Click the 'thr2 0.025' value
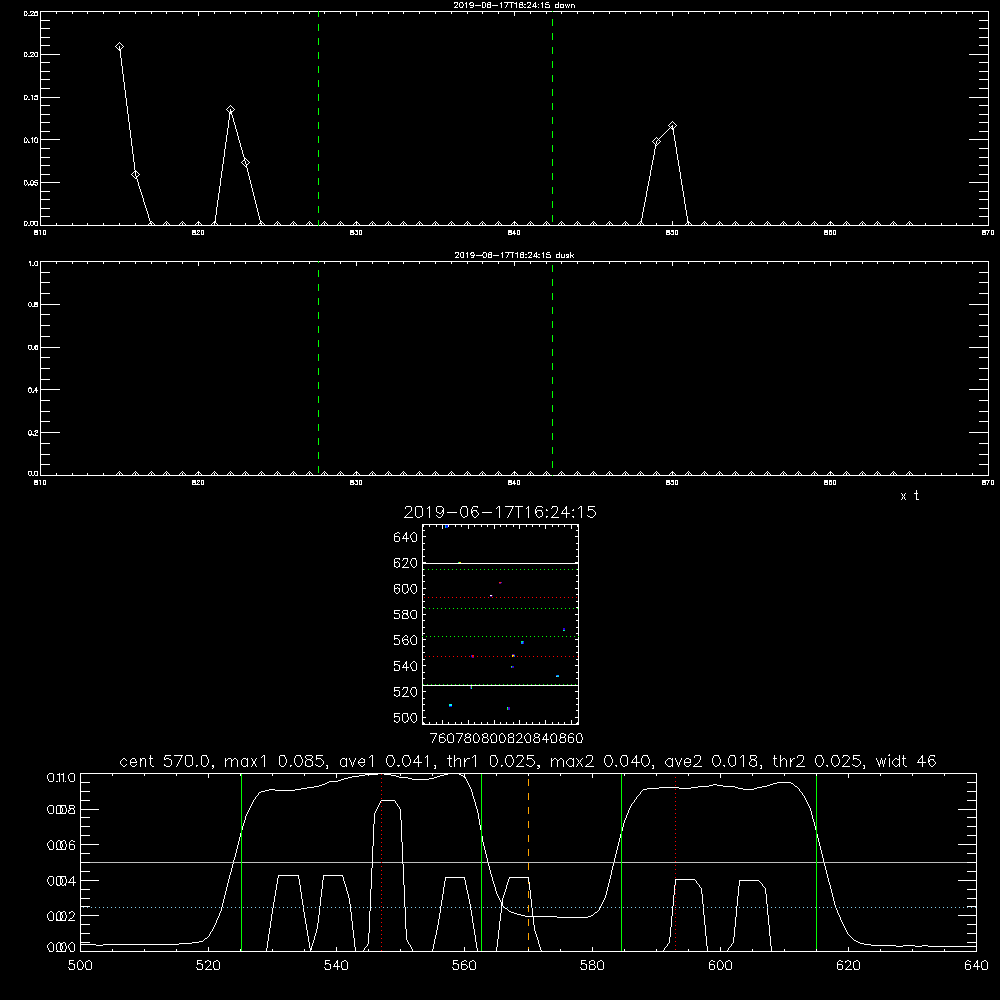The height and width of the screenshot is (1000, 1000). coord(818,761)
